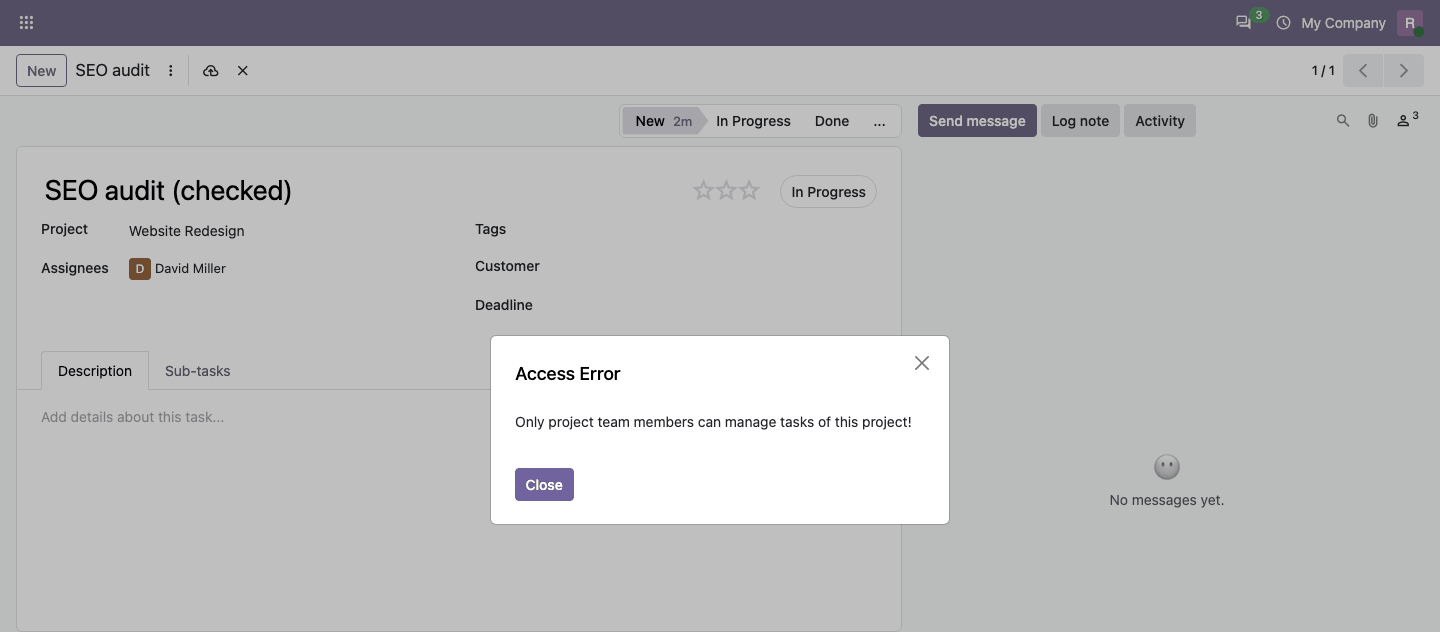Open the conversations messages icon
Image resolution: width=1440 pixels, height=632 pixels.
click(1243, 22)
